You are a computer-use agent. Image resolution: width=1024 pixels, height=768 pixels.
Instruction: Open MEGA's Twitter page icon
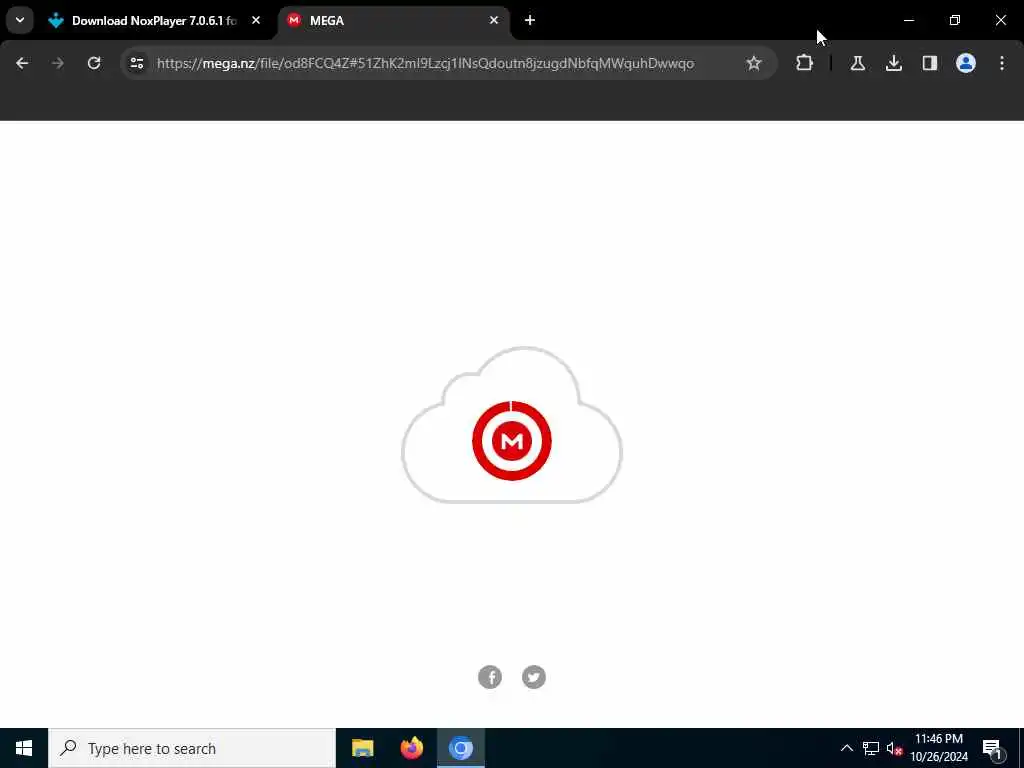coord(534,677)
